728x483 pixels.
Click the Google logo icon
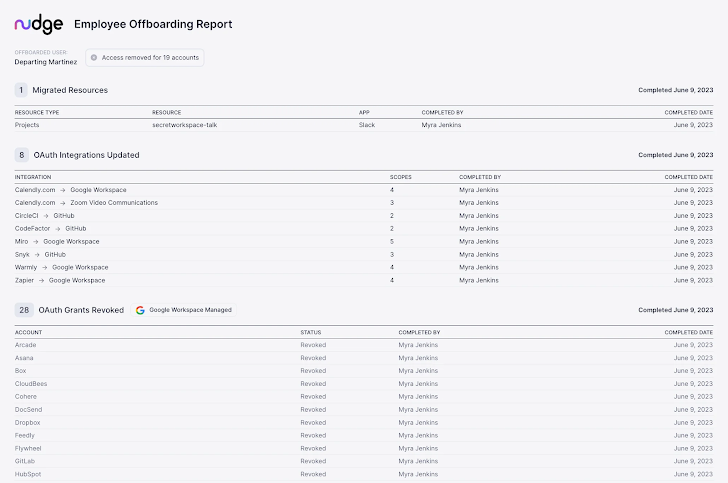pos(141,310)
